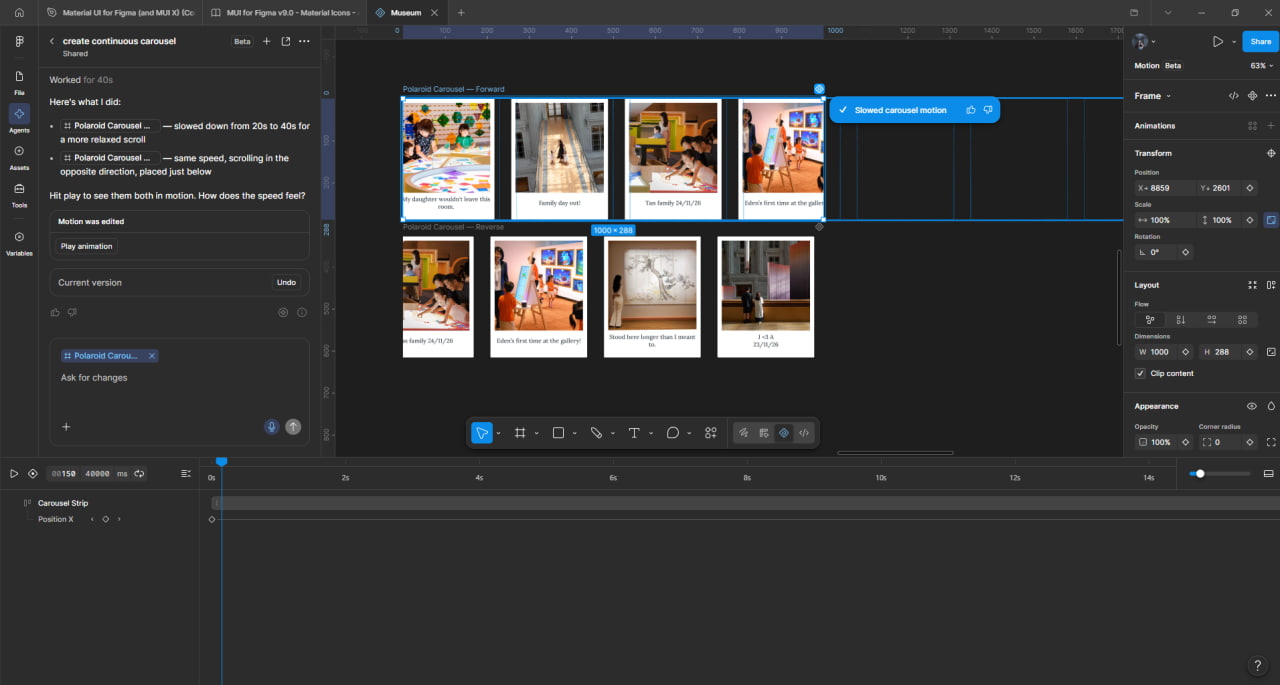1280x685 pixels.
Task: Present the prototype with play icon
Action: (1217, 42)
